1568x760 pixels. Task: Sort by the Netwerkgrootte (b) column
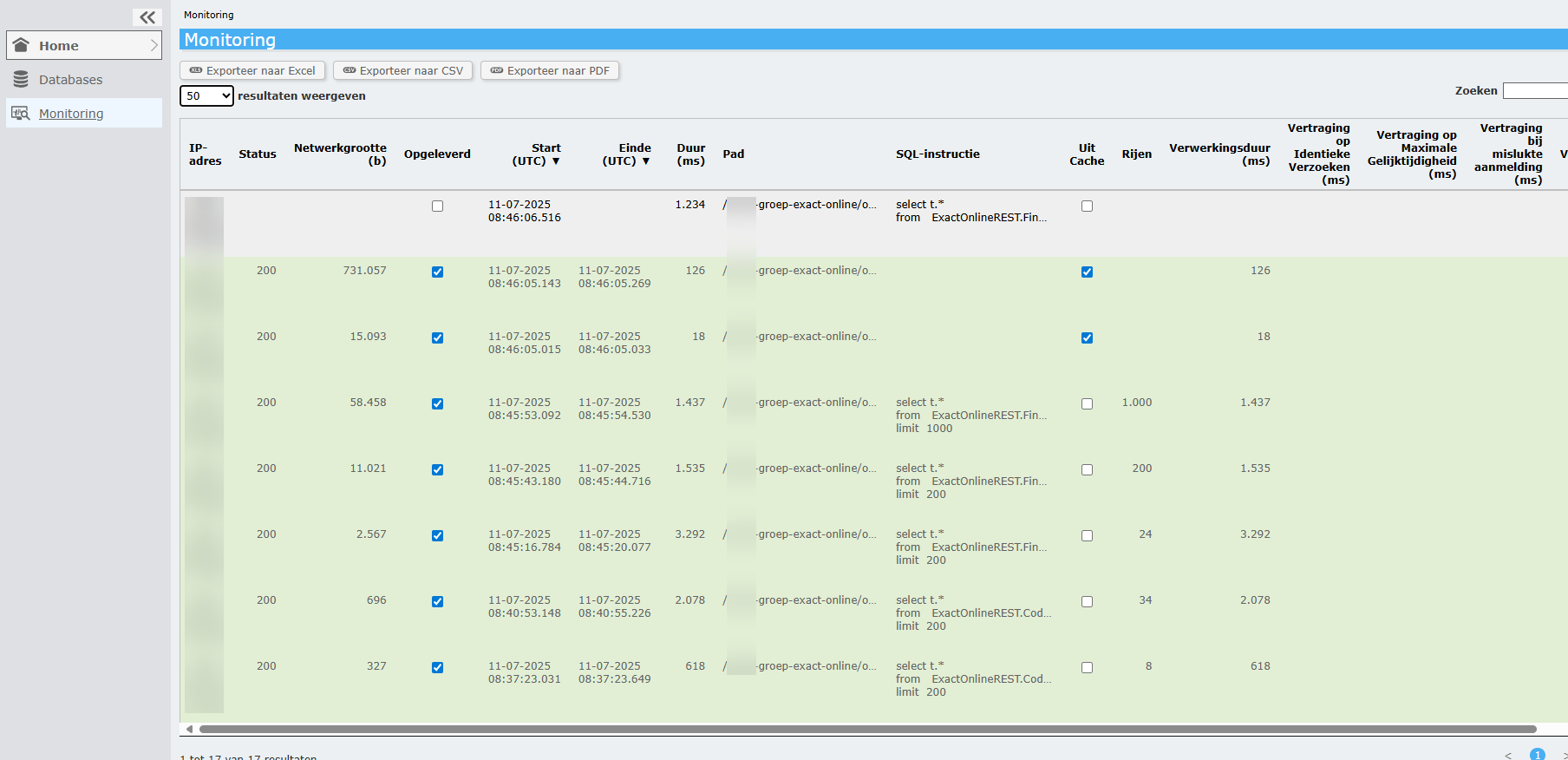pyautogui.click(x=340, y=154)
